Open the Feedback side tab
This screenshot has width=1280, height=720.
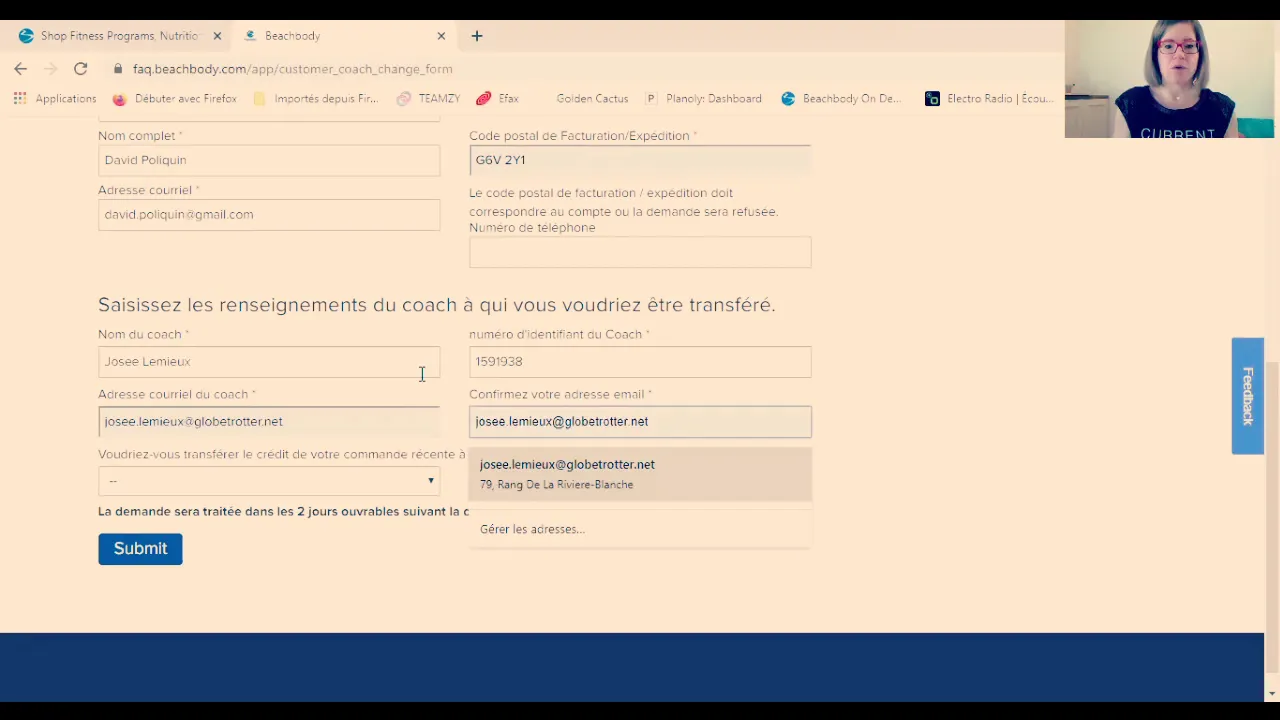click(x=1248, y=396)
